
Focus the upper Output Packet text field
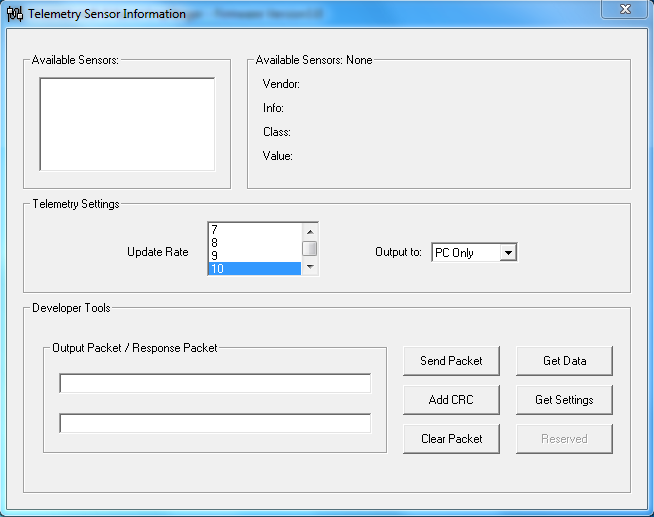215,384
